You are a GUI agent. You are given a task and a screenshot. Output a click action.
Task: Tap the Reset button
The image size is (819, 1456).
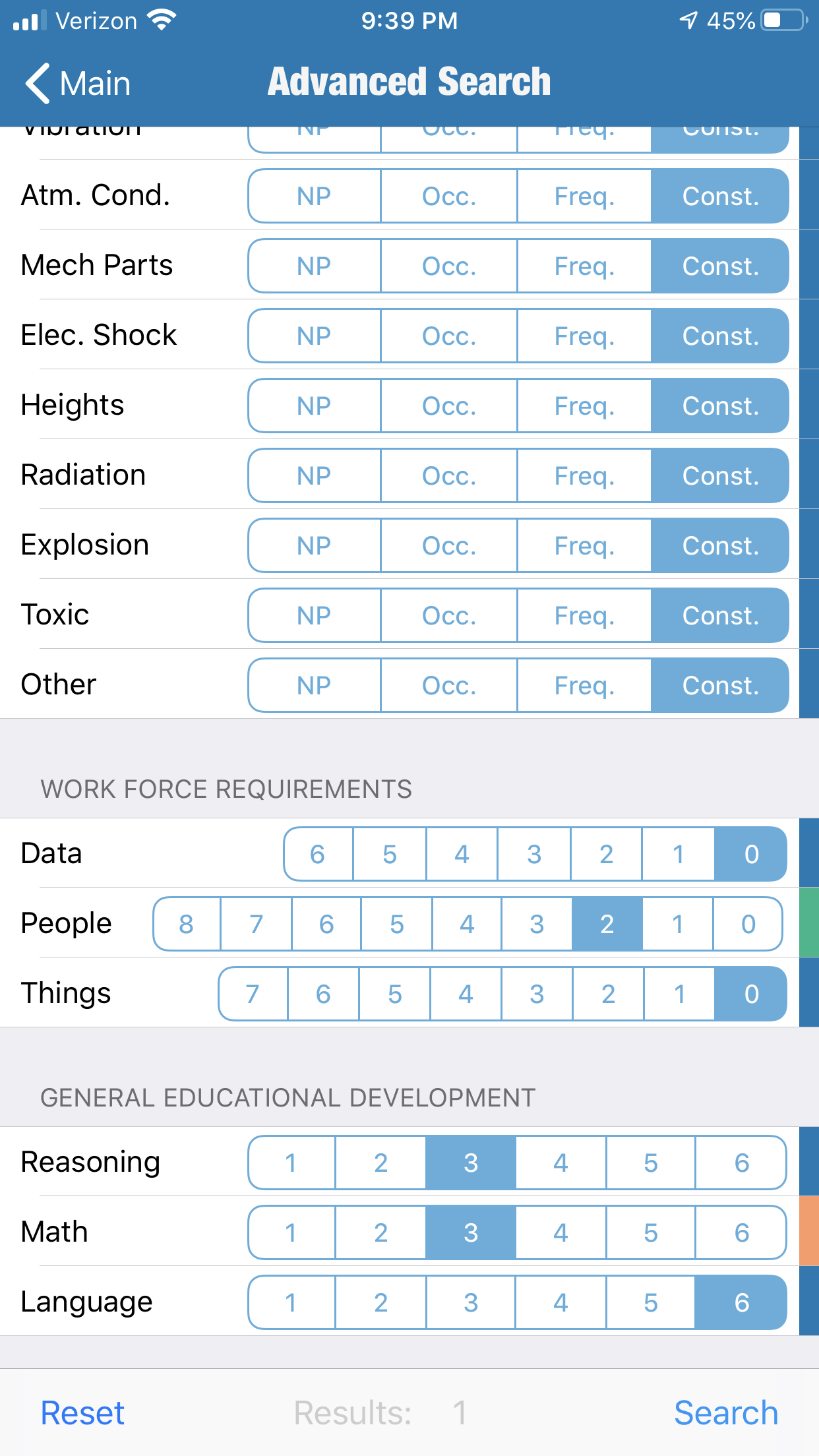click(82, 1413)
